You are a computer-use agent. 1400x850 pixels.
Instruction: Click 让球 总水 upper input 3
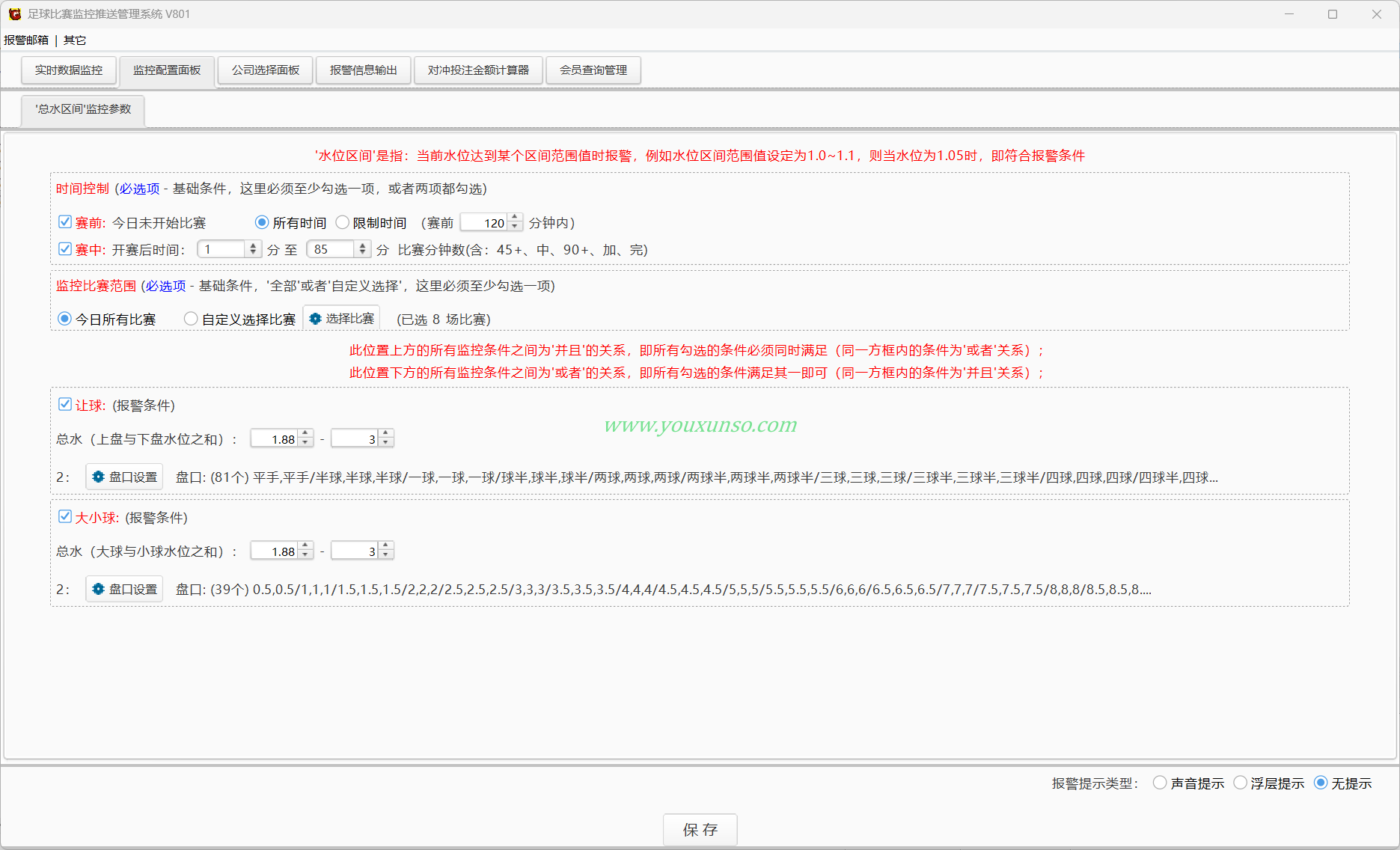355,438
